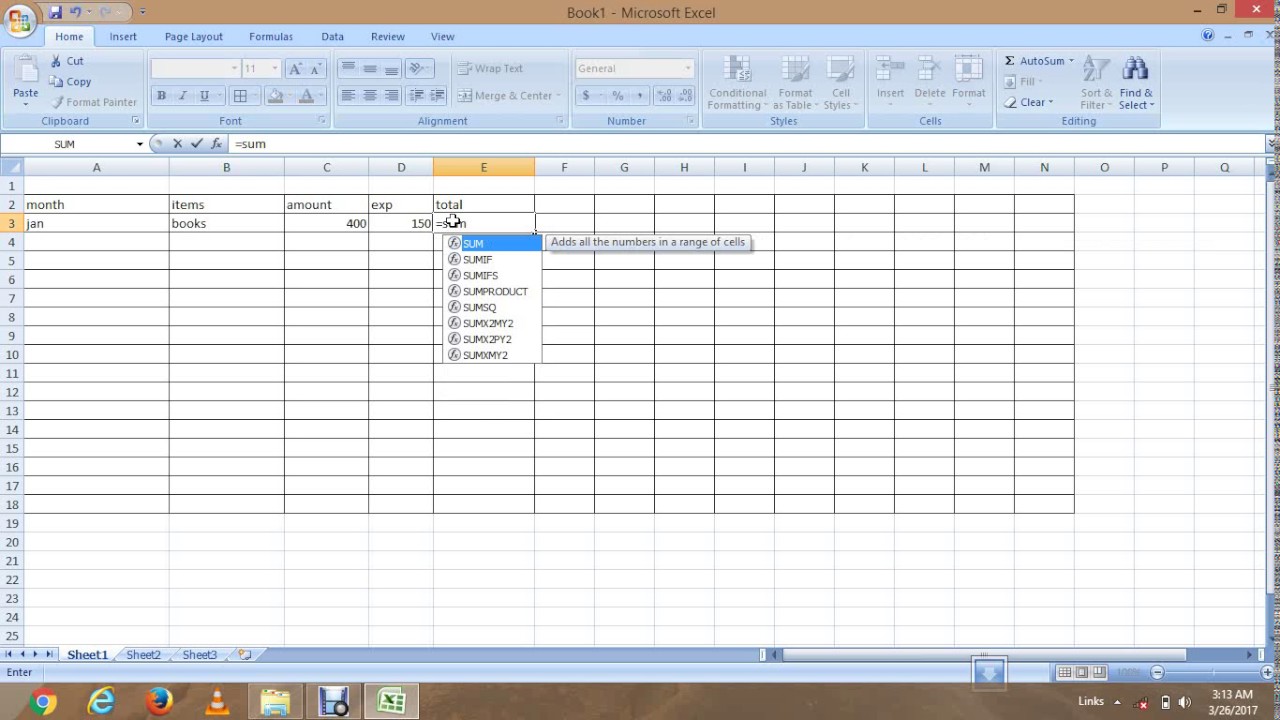Select SUMSQ from the autocomplete list
Screen dimensions: 1280x720
[x=494, y=307]
